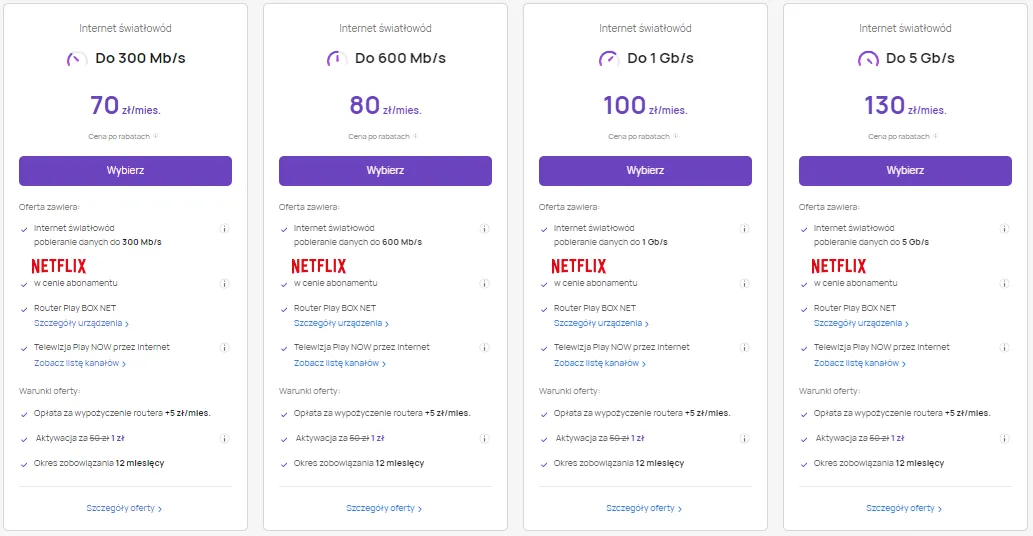Choose the 600 Mb/s plan with Wybierz

(385, 171)
